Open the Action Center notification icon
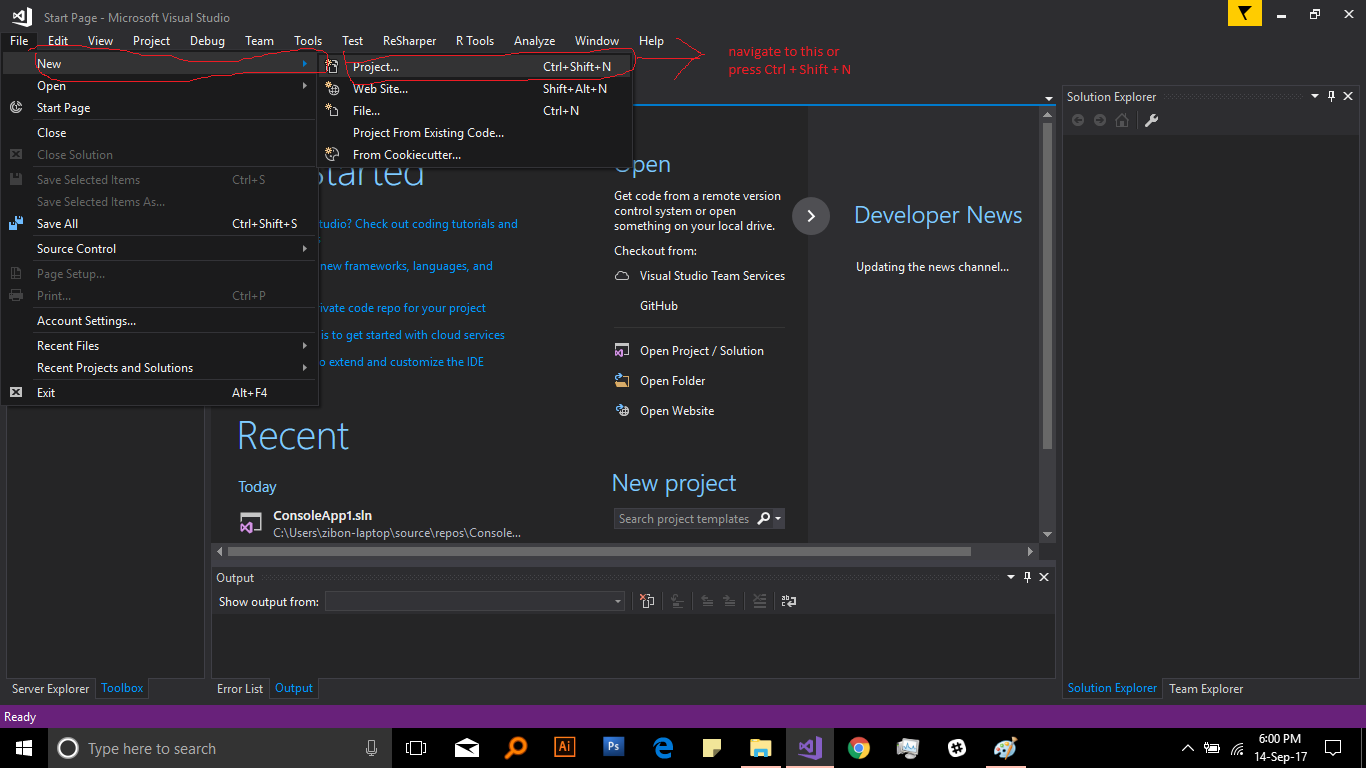 pos(1332,748)
